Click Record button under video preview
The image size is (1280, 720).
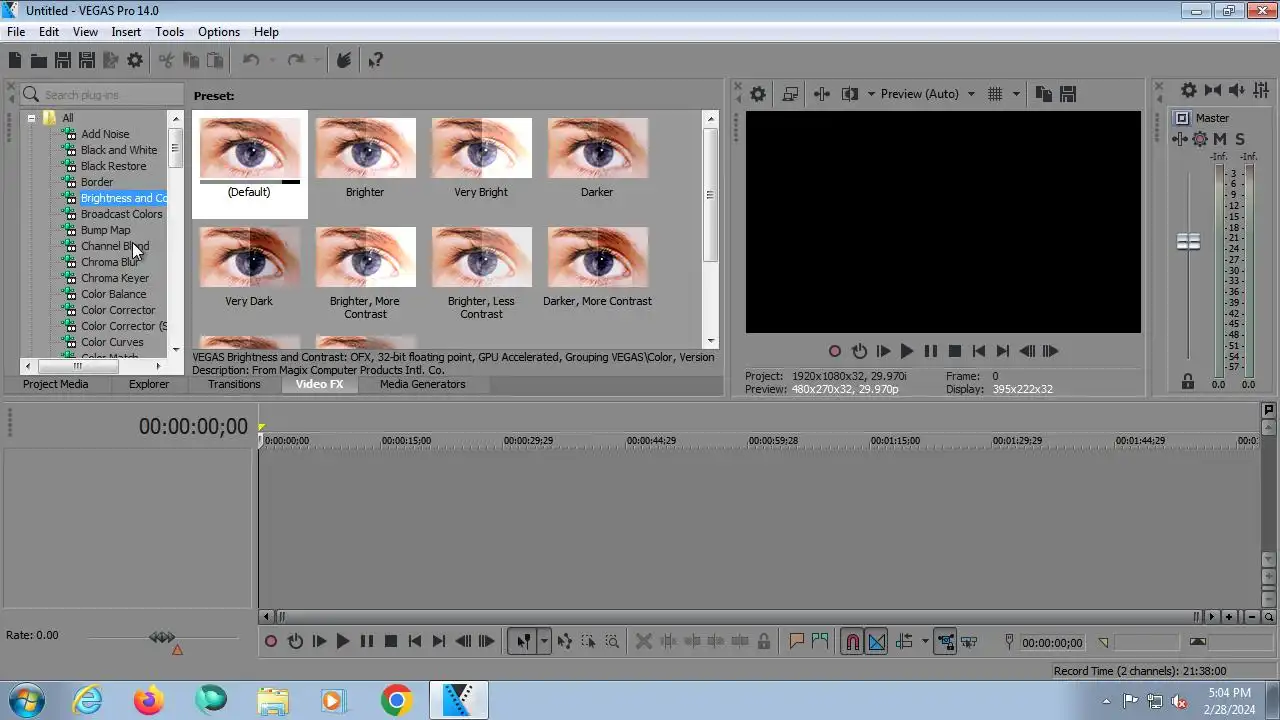(835, 351)
